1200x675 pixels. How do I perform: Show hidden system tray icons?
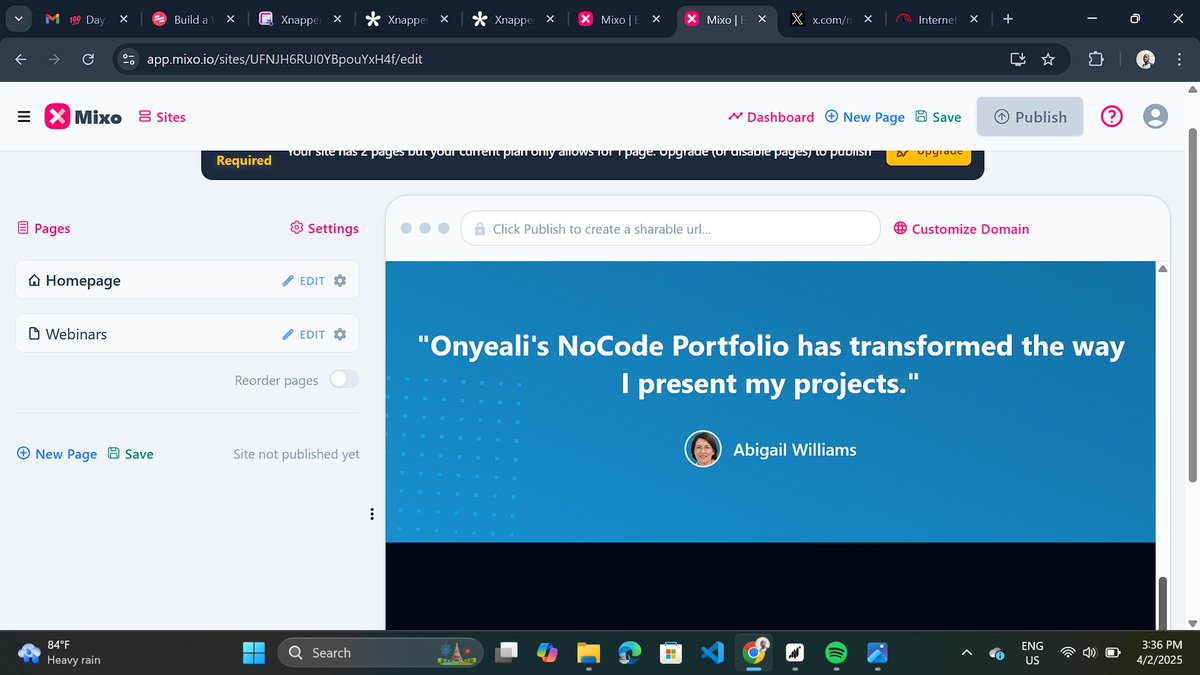point(966,652)
